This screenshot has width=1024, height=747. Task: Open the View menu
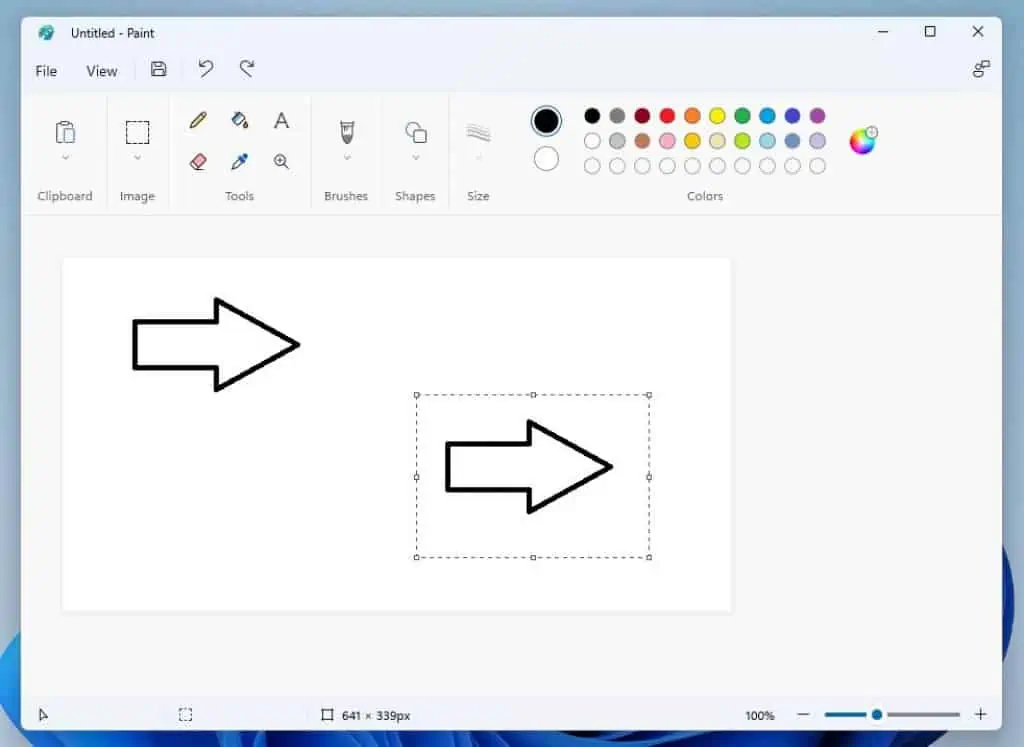tap(101, 71)
